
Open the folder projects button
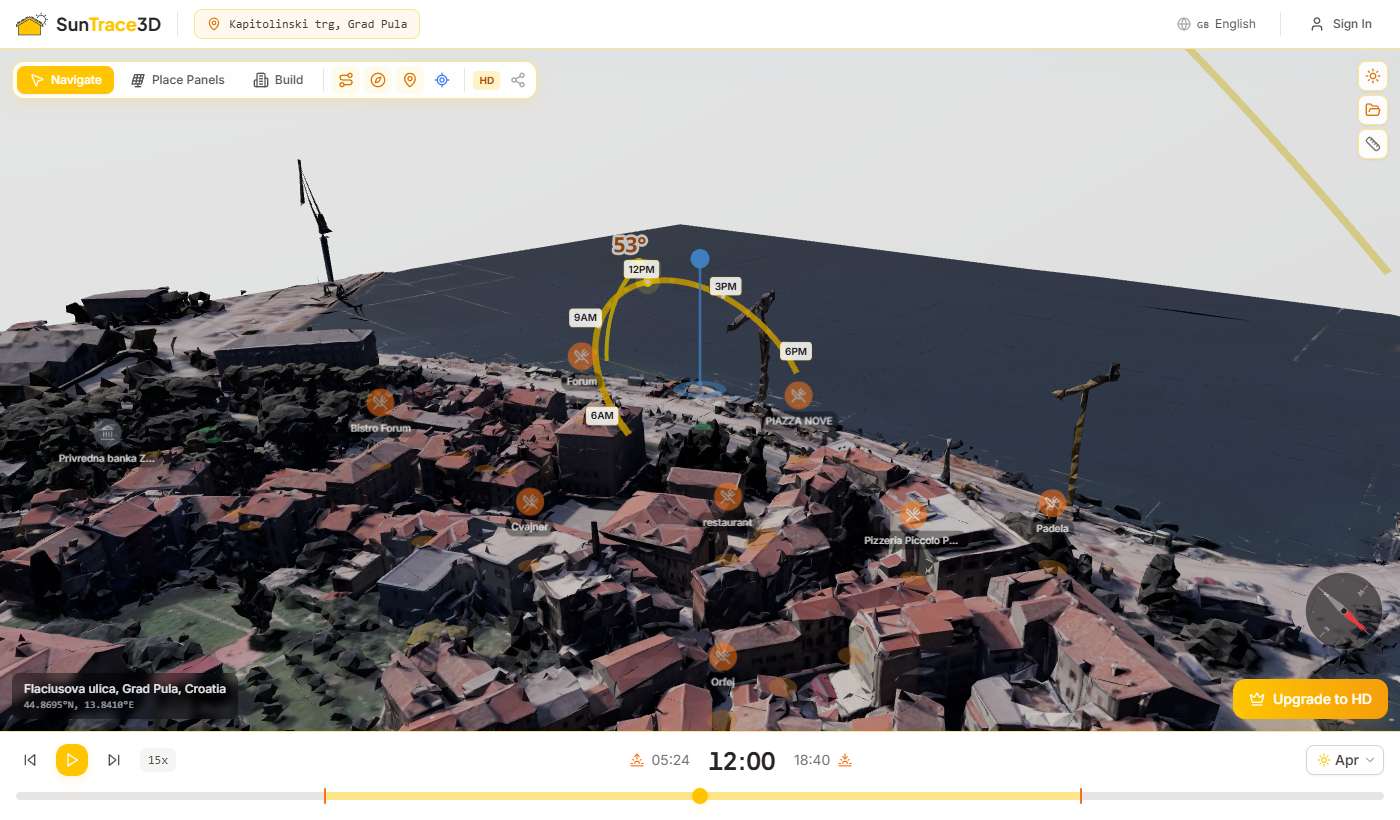[x=1373, y=110]
